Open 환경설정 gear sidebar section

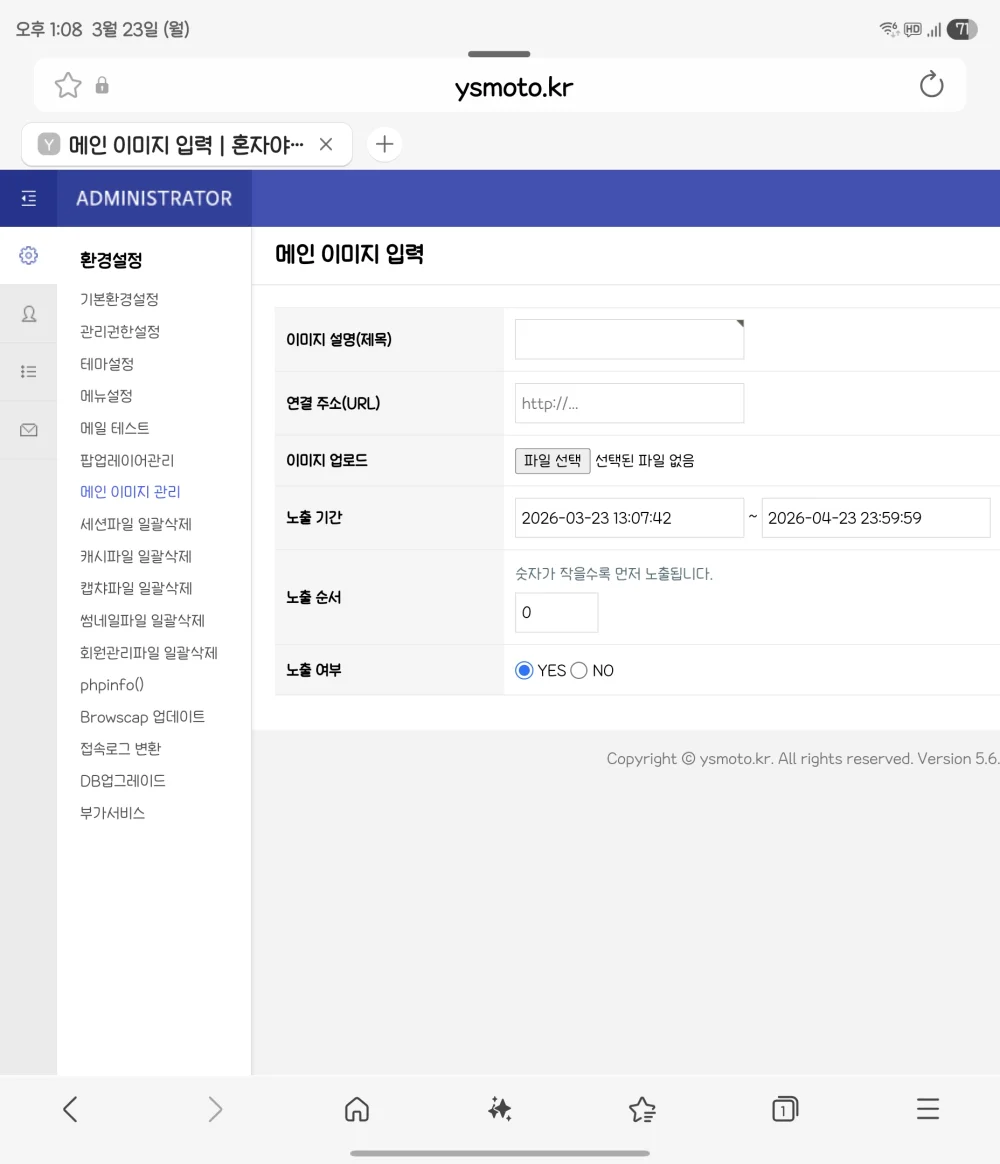pyautogui.click(x=28, y=255)
